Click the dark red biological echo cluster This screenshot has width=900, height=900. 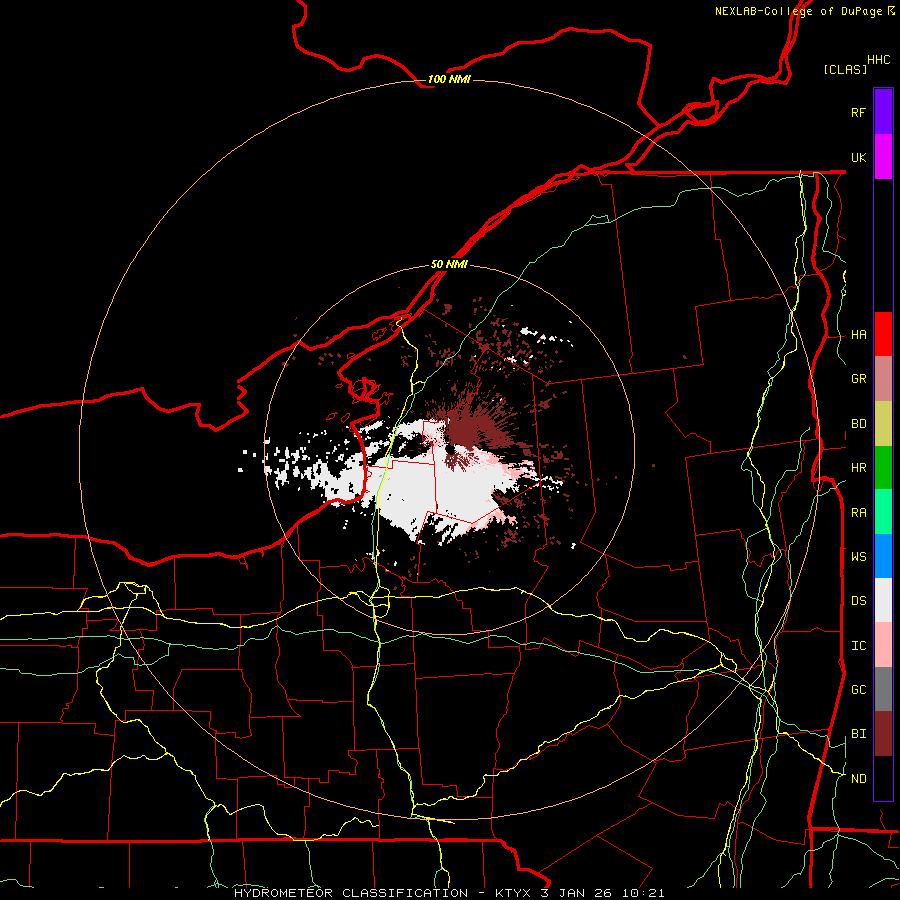(471, 428)
